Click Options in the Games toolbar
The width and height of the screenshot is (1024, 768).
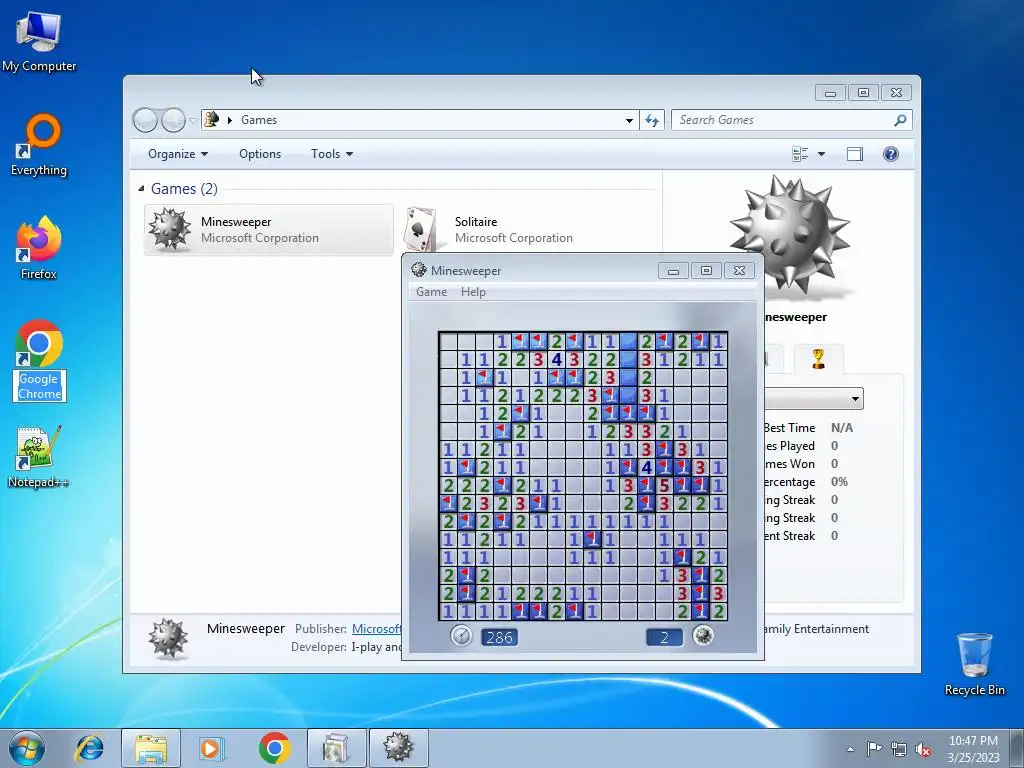coord(260,154)
